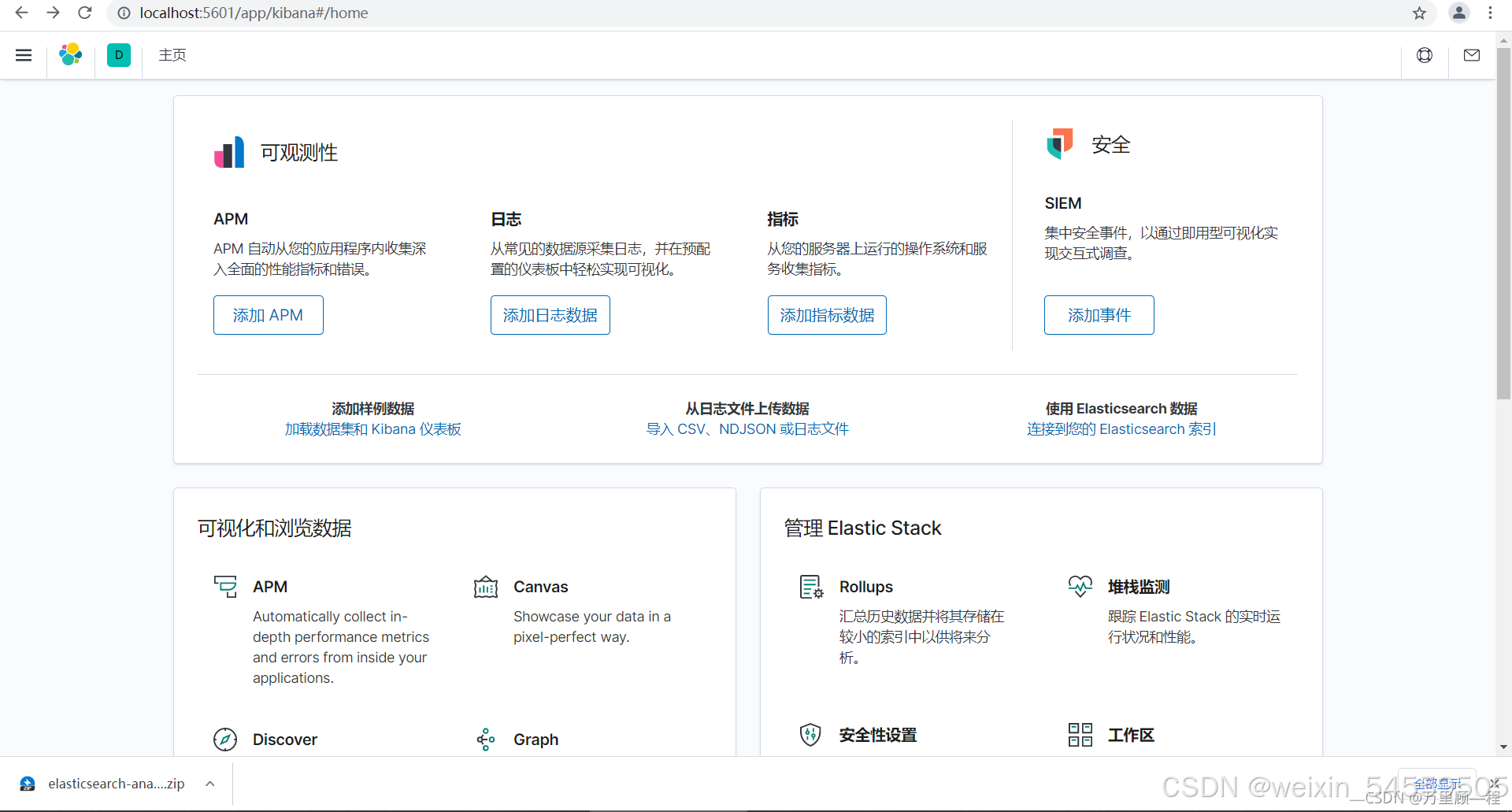Open the feedback mail icon
Image resolution: width=1512 pixels, height=812 pixels.
point(1472,55)
